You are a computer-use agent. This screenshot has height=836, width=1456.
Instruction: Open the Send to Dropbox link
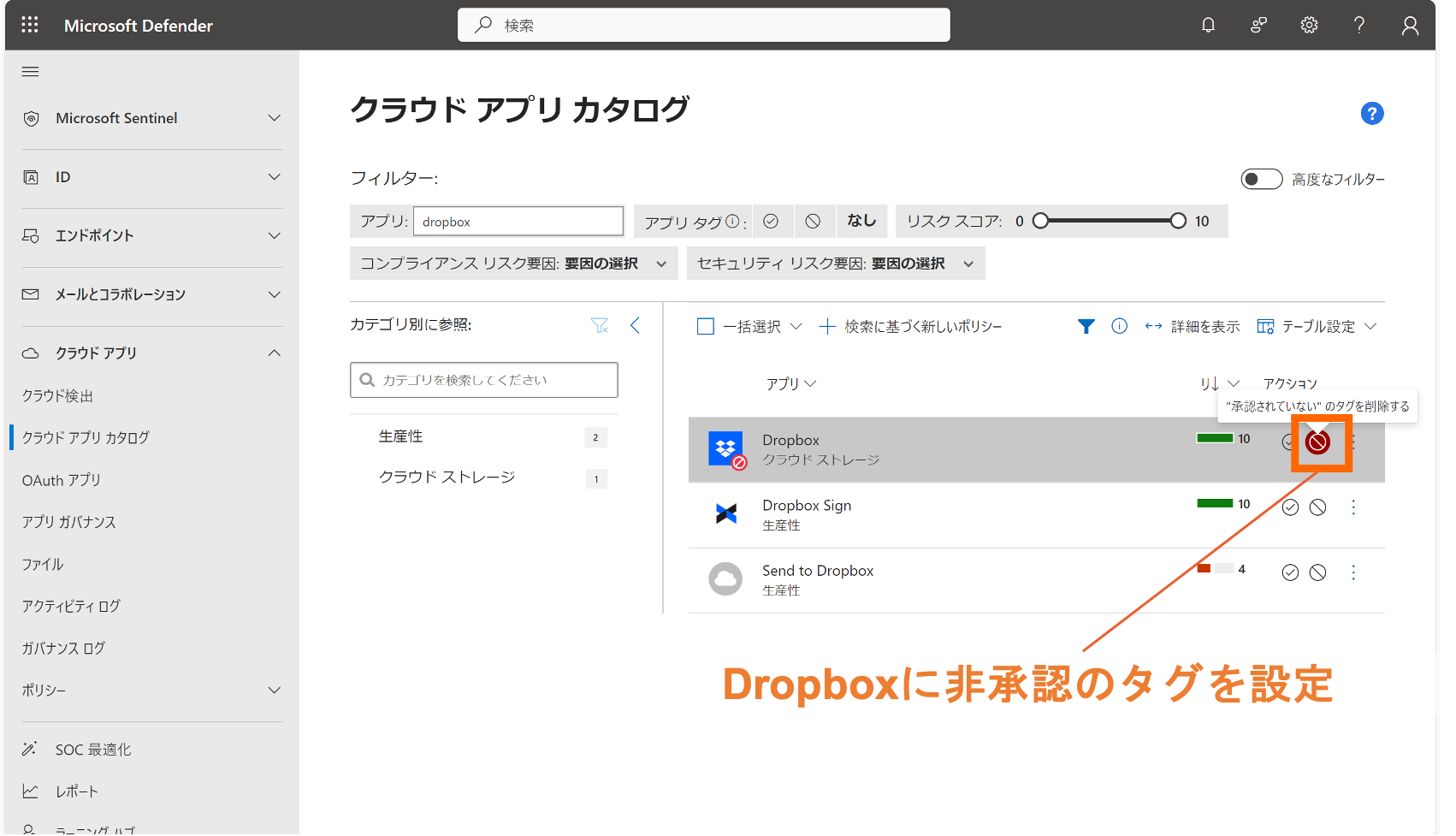(818, 571)
